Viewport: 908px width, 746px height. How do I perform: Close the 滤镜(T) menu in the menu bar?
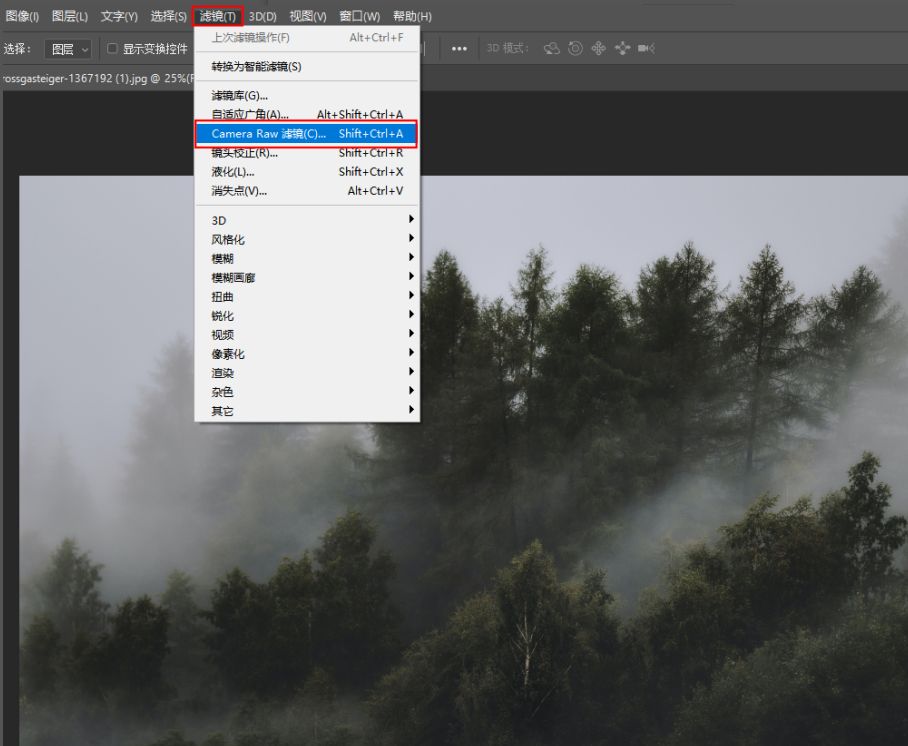(218, 16)
